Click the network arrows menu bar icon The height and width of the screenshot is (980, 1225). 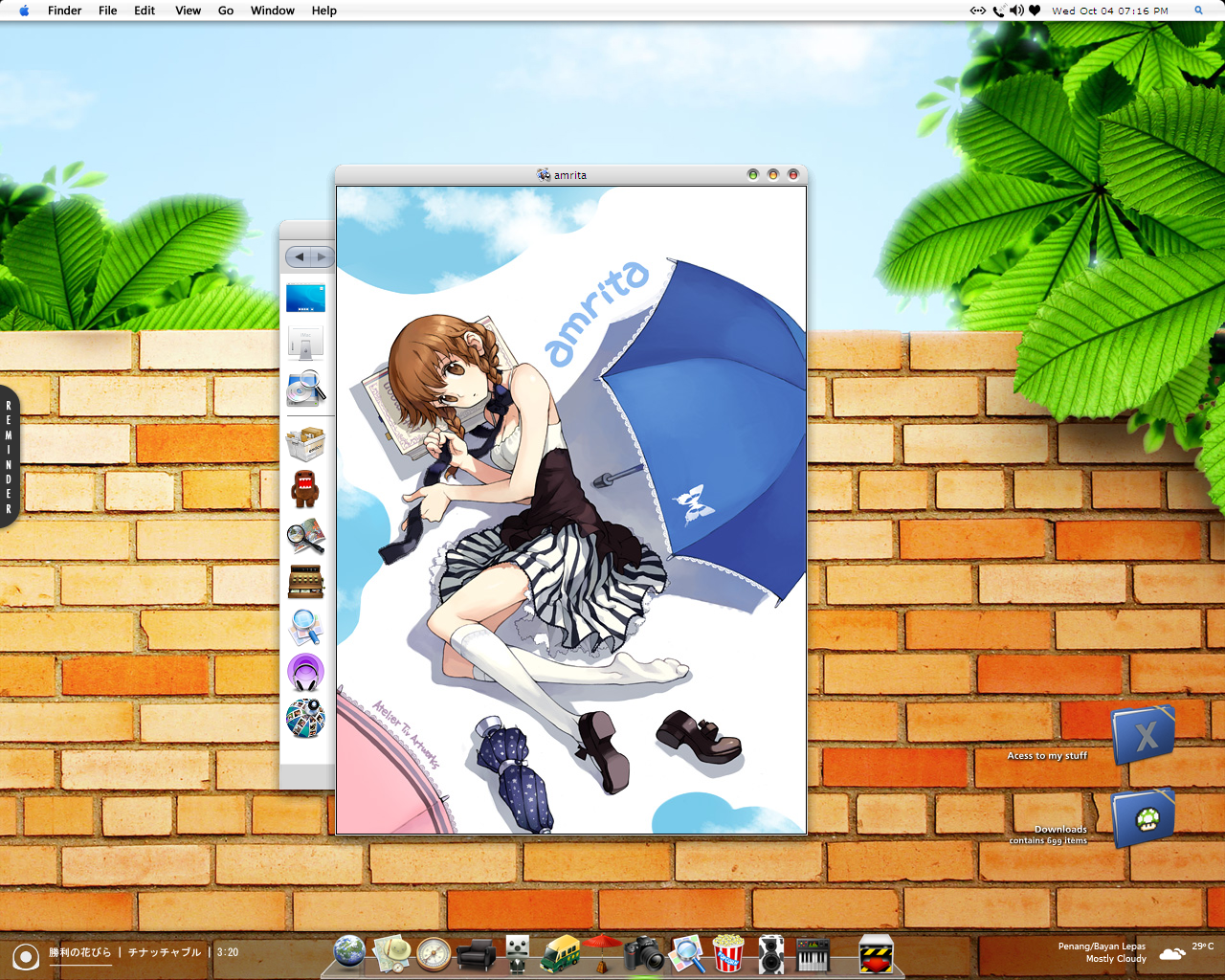(x=977, y=11)
